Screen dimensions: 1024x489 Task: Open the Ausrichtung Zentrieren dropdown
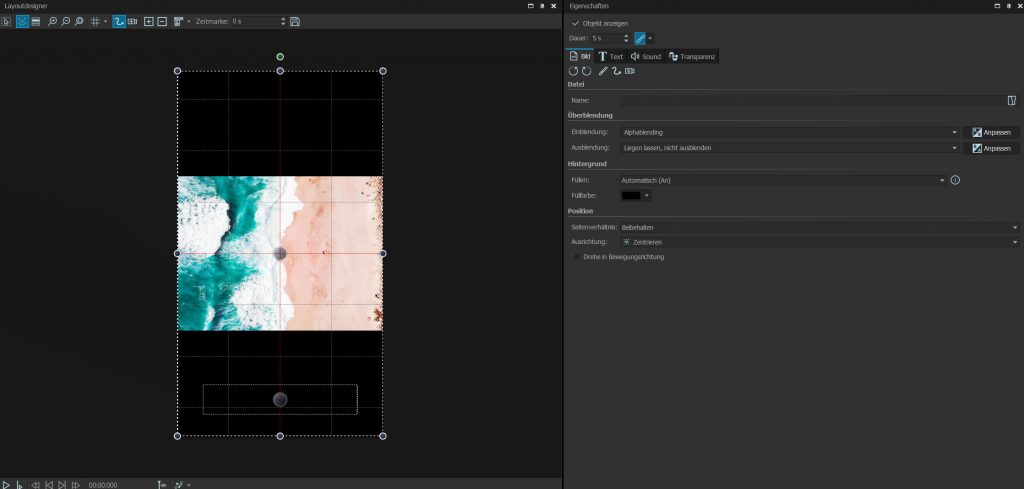tap(818, 242)
